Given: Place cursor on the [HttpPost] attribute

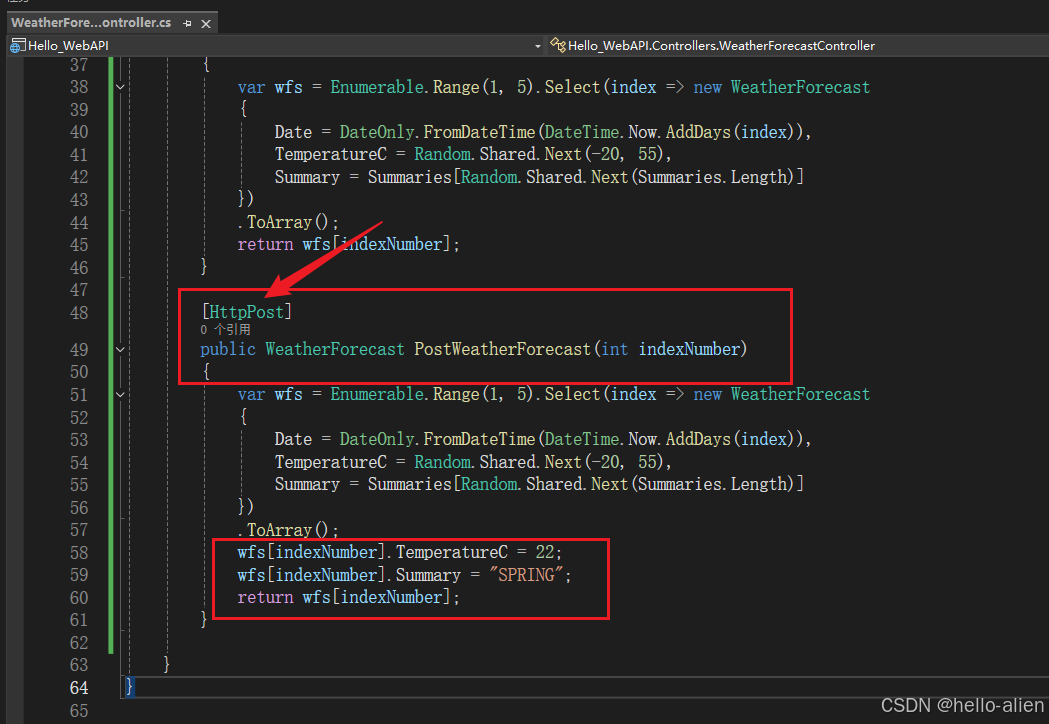Looking at the screenshot, I should [245, 311].
